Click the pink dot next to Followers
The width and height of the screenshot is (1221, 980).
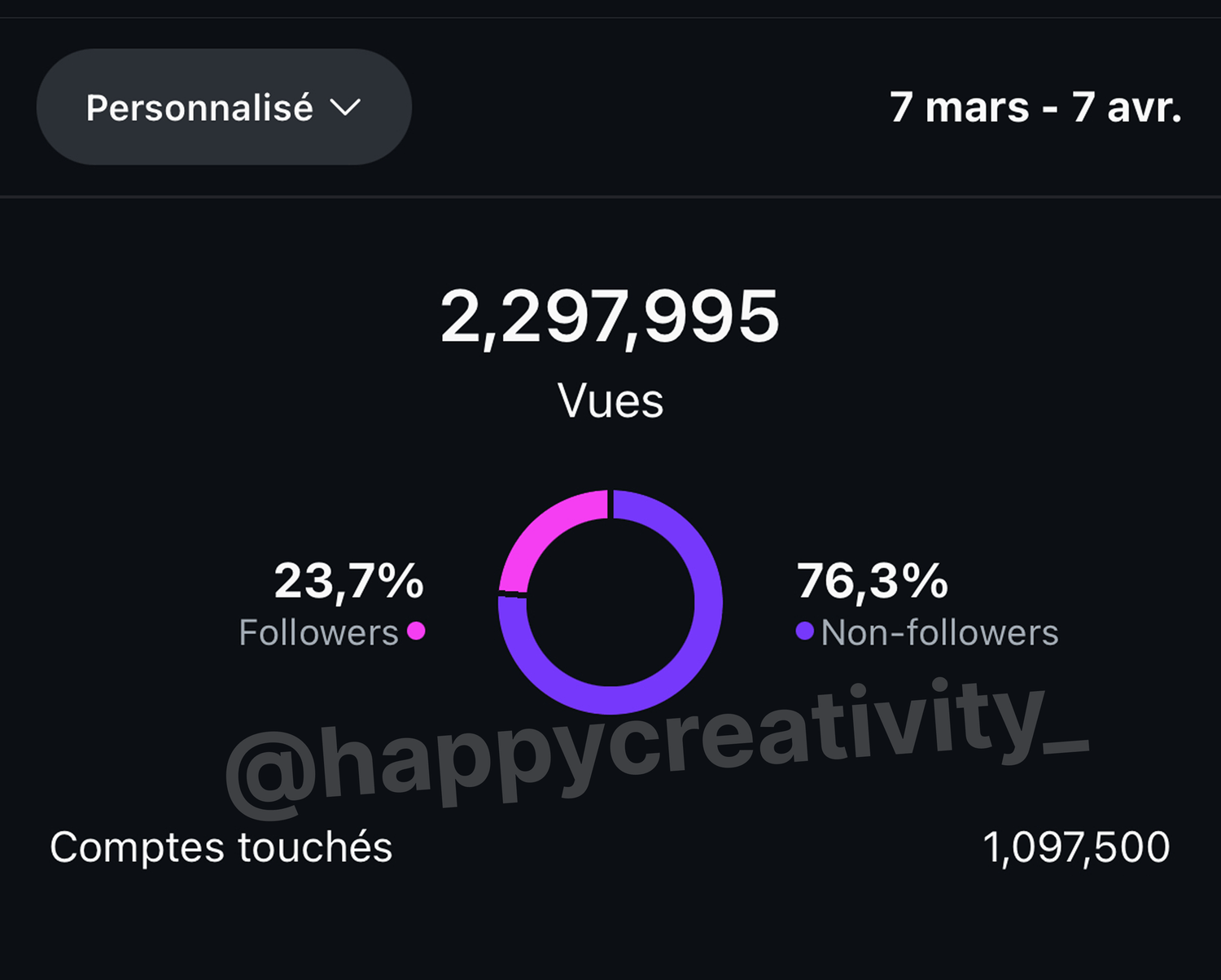click(416, 632)
